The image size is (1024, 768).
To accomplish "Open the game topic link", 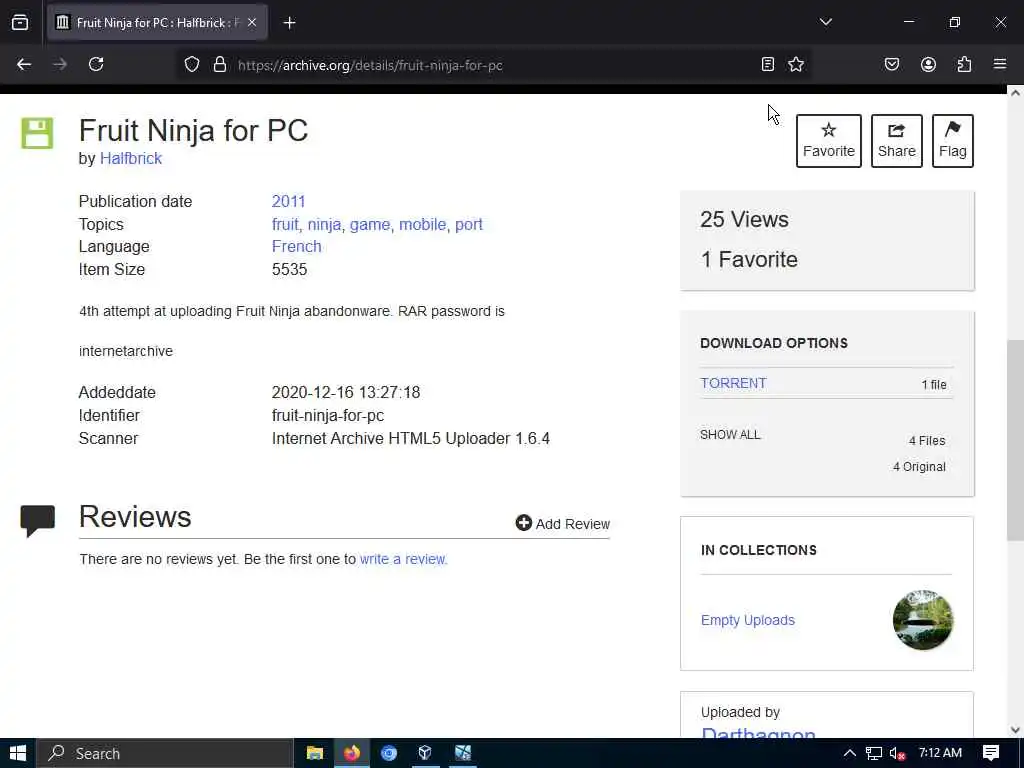I will (x=370, y=224).
